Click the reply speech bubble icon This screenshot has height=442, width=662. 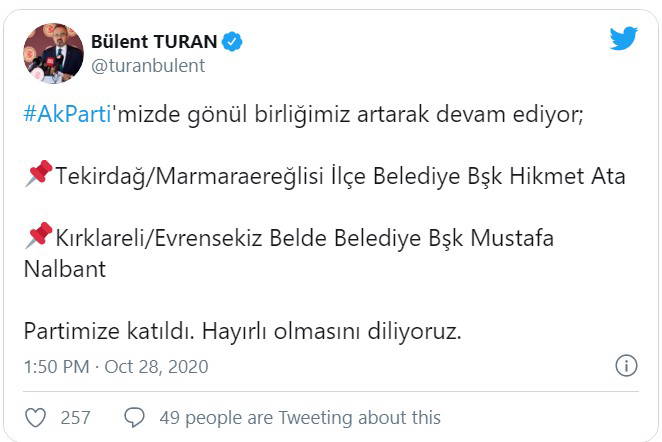pos(134,417)
